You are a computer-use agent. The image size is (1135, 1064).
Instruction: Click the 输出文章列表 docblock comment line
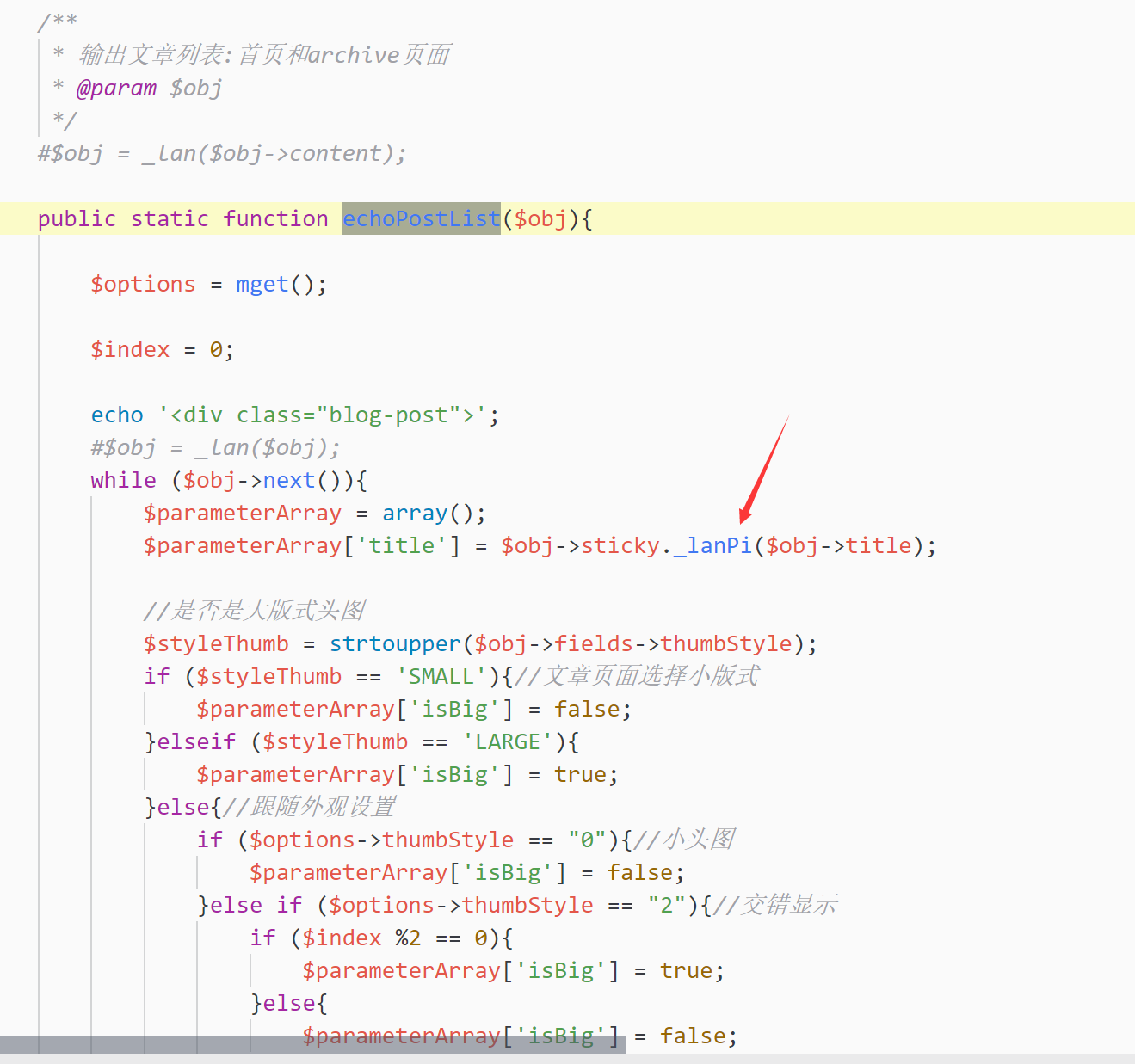point(252,55)
